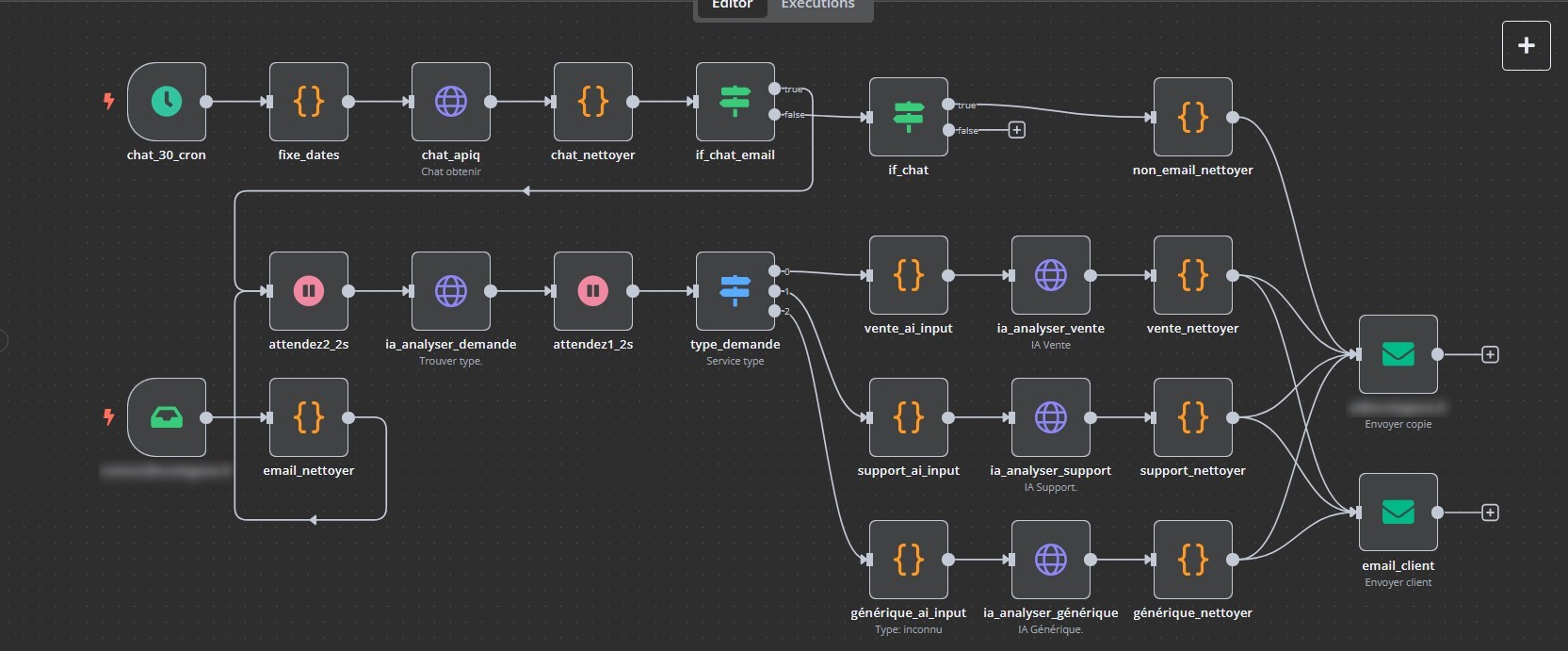Click the 'non_email_nettoyer' node label
Viewport: 1568px width, 651px height.
[x=1193, y=170]
